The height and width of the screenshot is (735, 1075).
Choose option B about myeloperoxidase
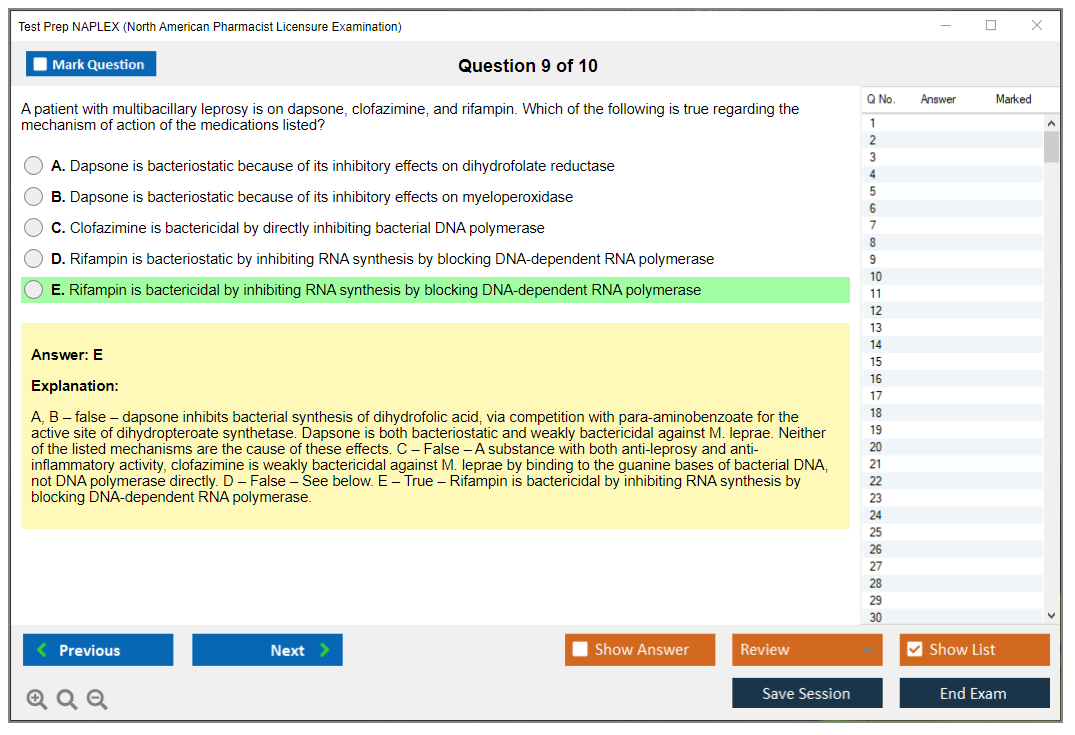34,197
